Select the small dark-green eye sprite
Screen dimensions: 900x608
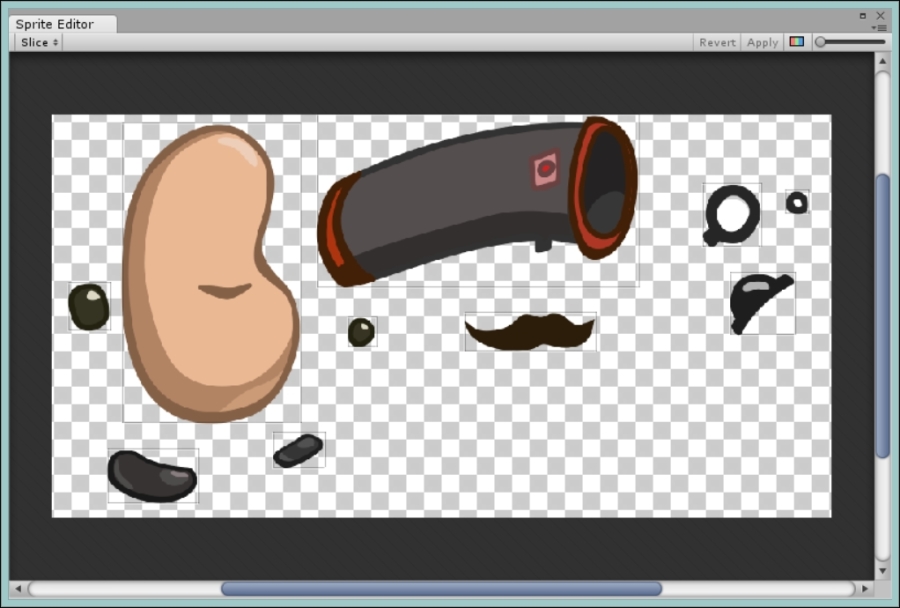pos(362,332)
